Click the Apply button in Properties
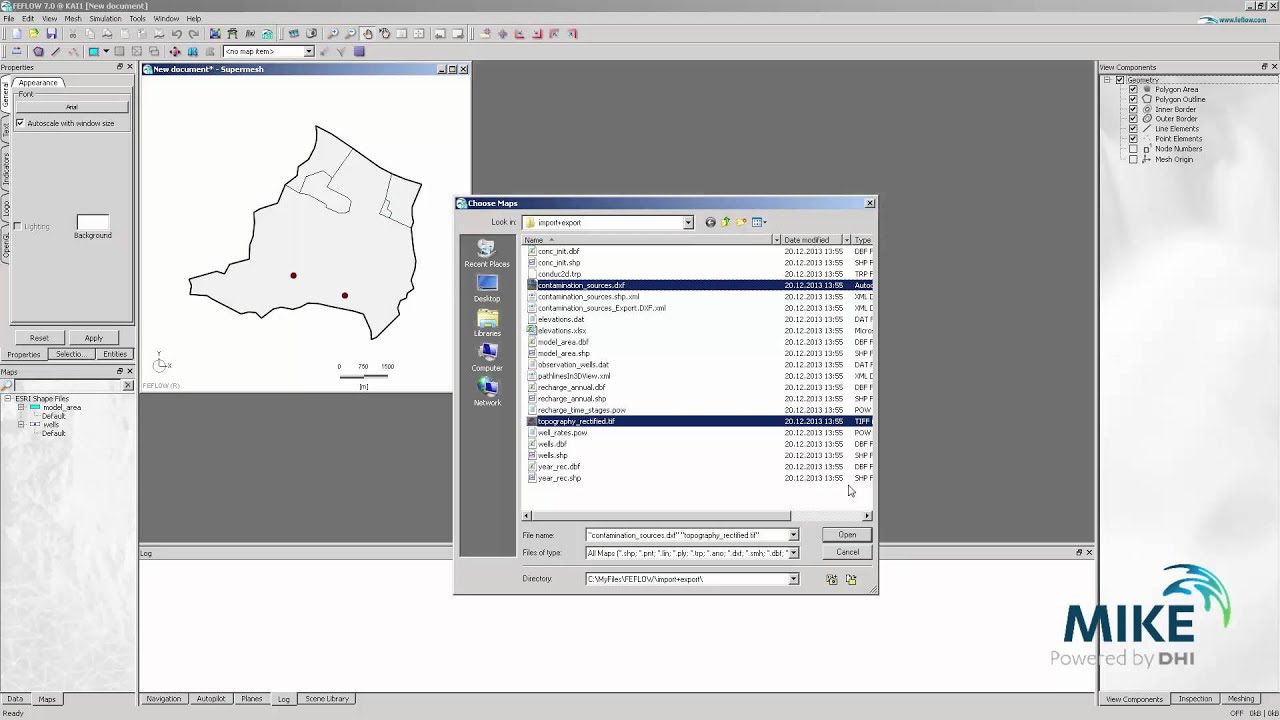The width and height of the screenshot is (1280, 720). pos(93,338)
